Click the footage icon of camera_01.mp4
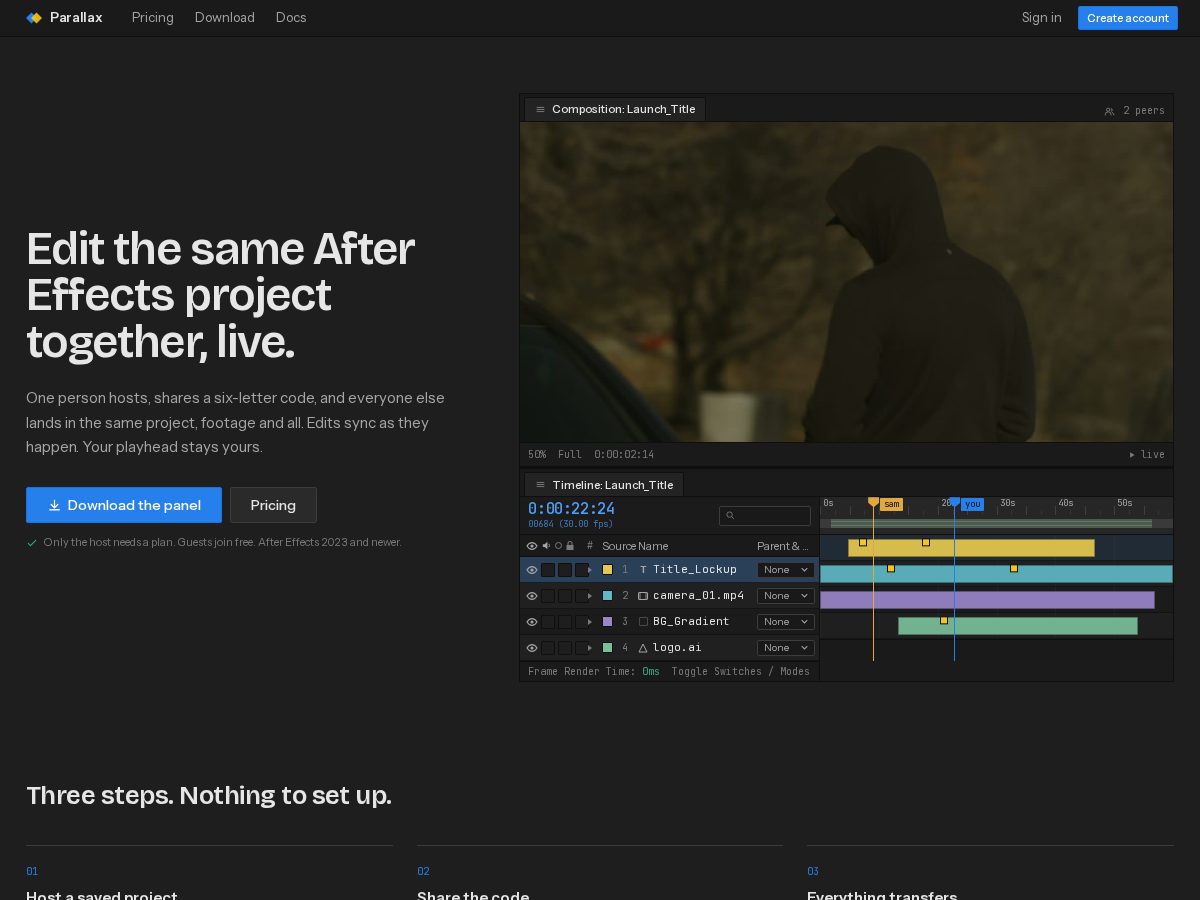The width and height of the screenshot is (1200, 900). click(x=643, y=596)
